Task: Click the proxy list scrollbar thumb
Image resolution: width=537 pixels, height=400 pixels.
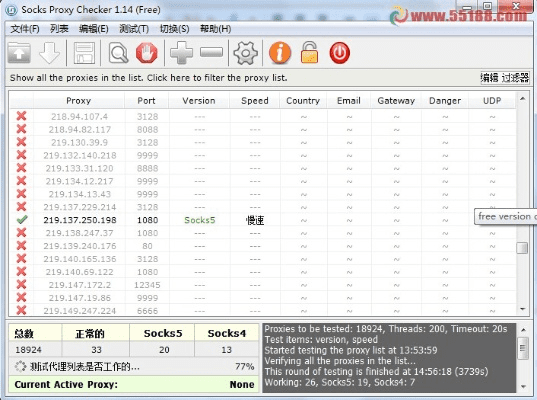Action: point(522,248)
